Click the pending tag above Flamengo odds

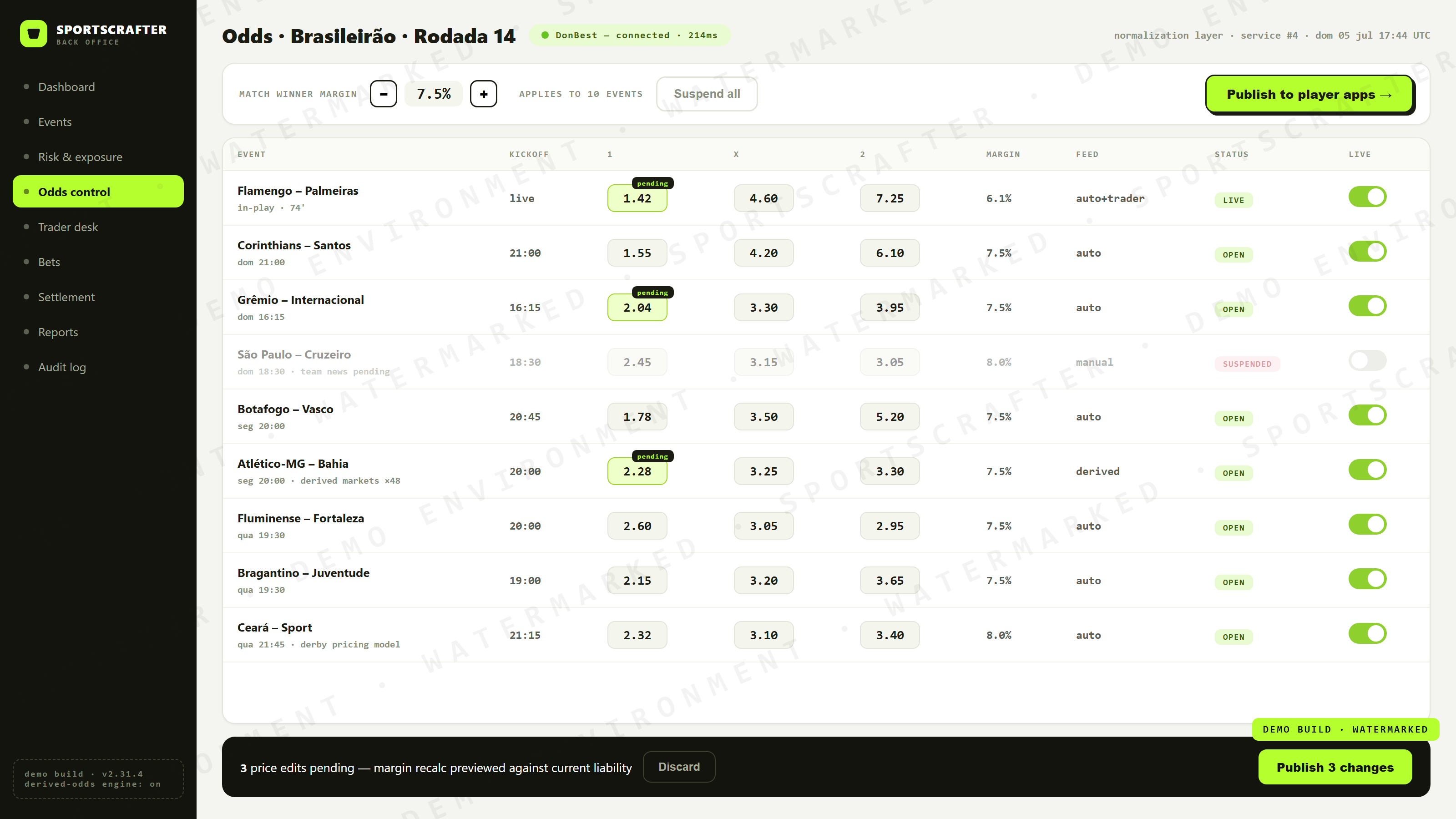pos(652,183)
